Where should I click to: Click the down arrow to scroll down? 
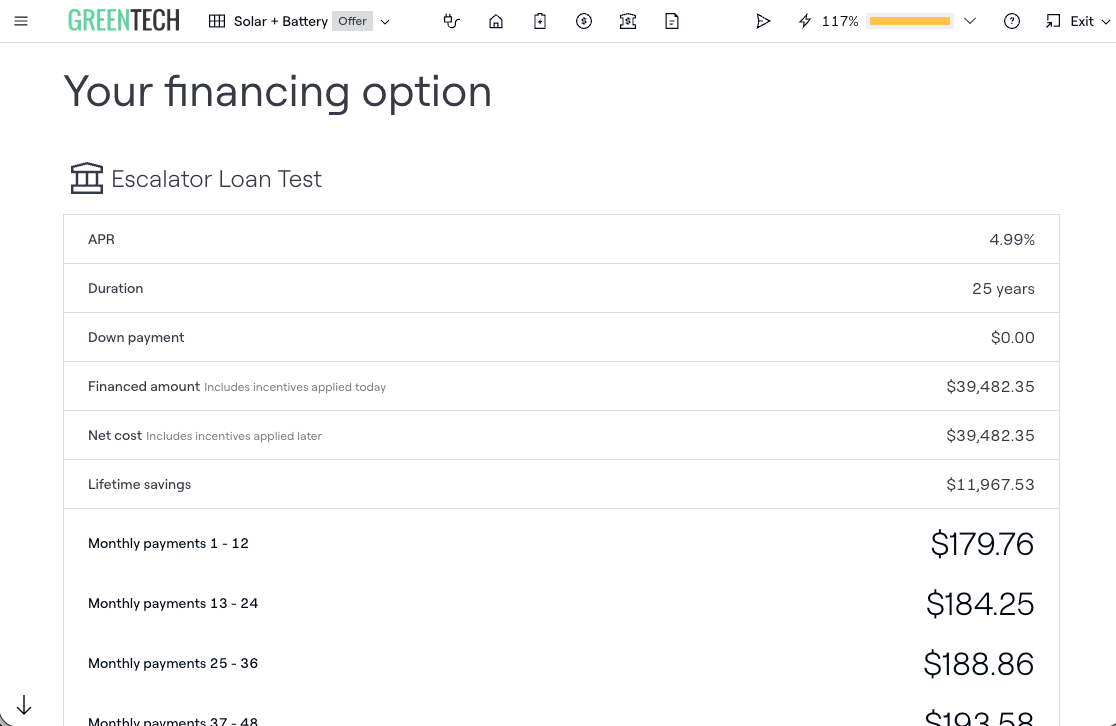pyautogui.click(x=24, y=705)
